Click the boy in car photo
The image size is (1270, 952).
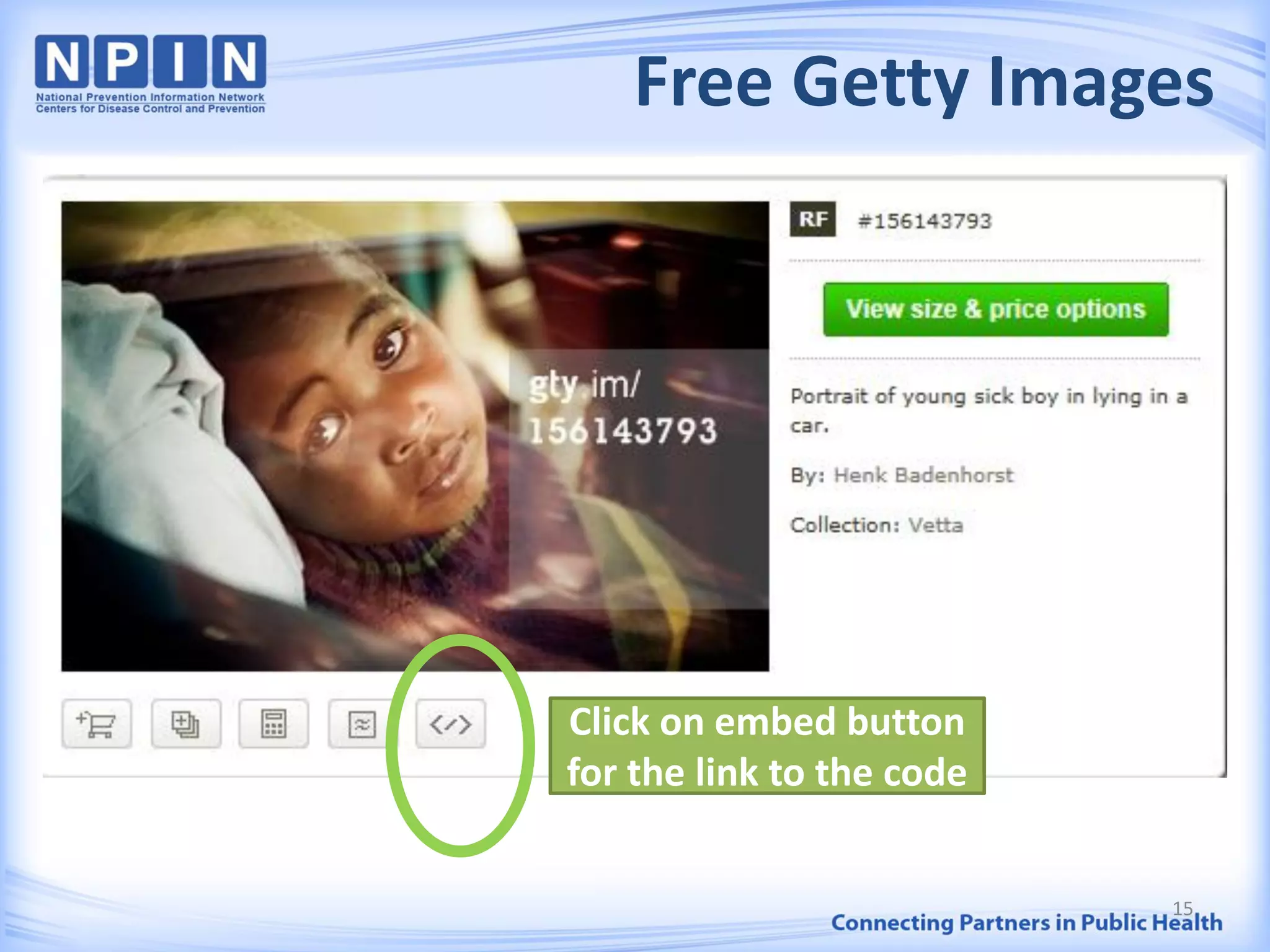(x=415, y=436)
